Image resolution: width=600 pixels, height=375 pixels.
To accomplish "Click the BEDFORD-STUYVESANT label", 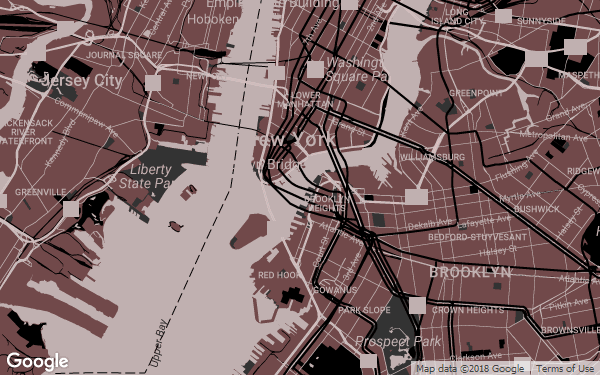I will point(478,237).
